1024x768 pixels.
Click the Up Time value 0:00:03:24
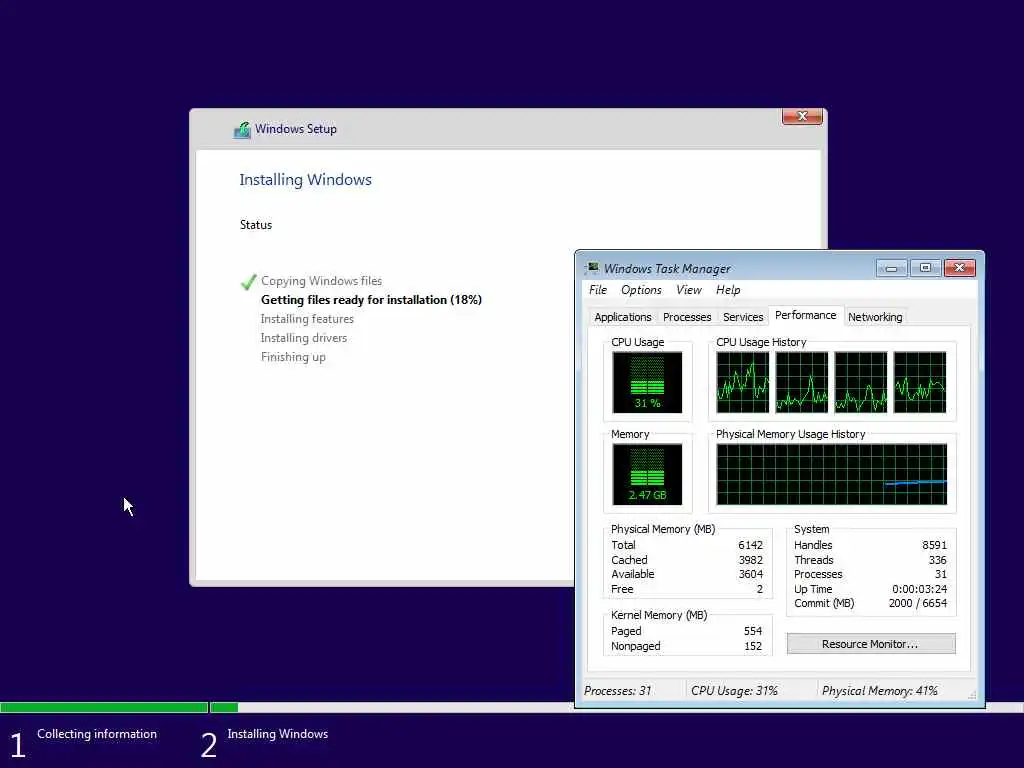pyautogui.click(x=920, y=589)
